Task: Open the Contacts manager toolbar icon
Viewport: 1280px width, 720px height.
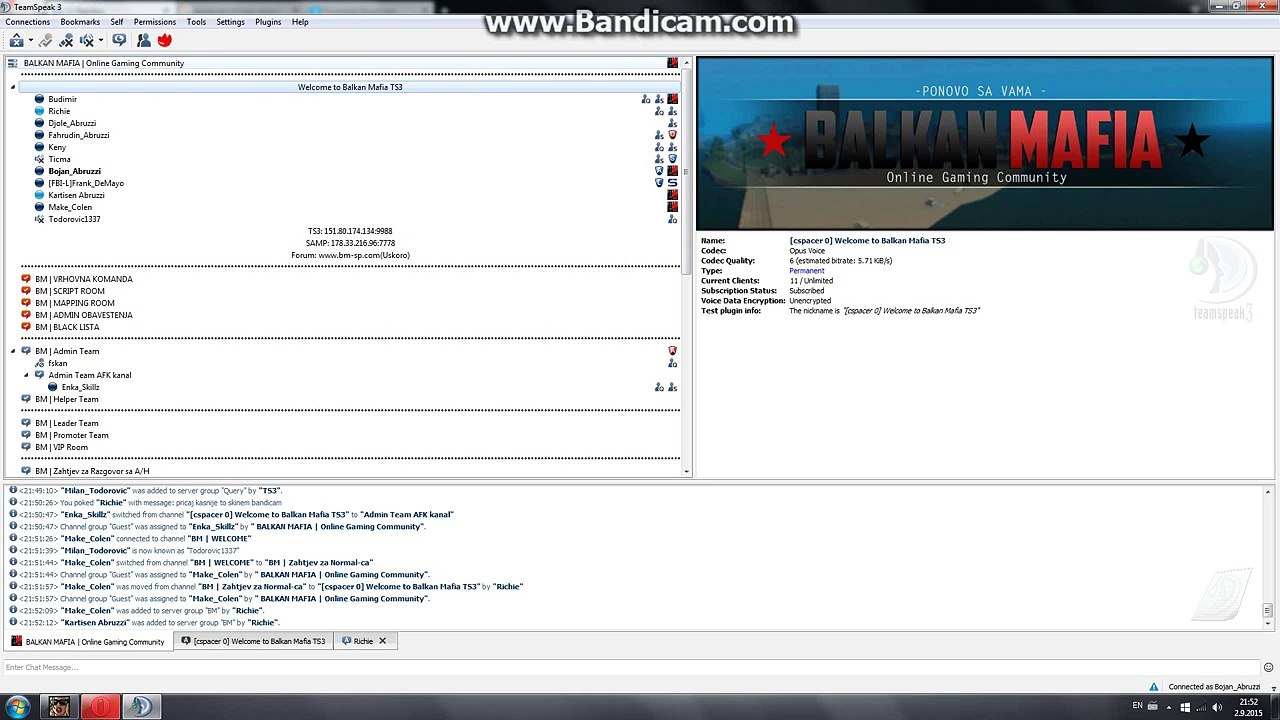Action: [144, 41]
